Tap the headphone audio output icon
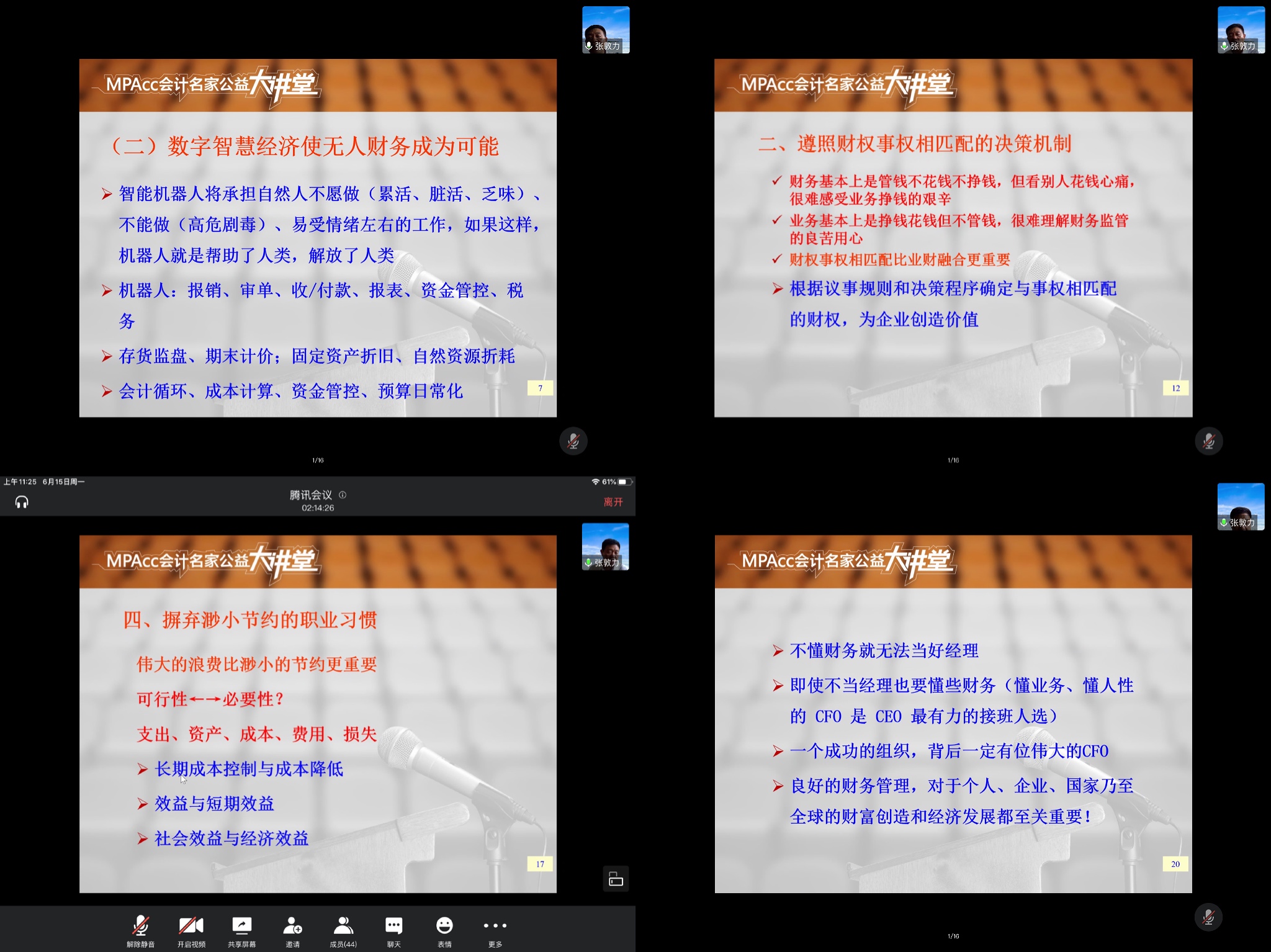Viewport: 1271px width, 952px height. [x=22, y=501]
